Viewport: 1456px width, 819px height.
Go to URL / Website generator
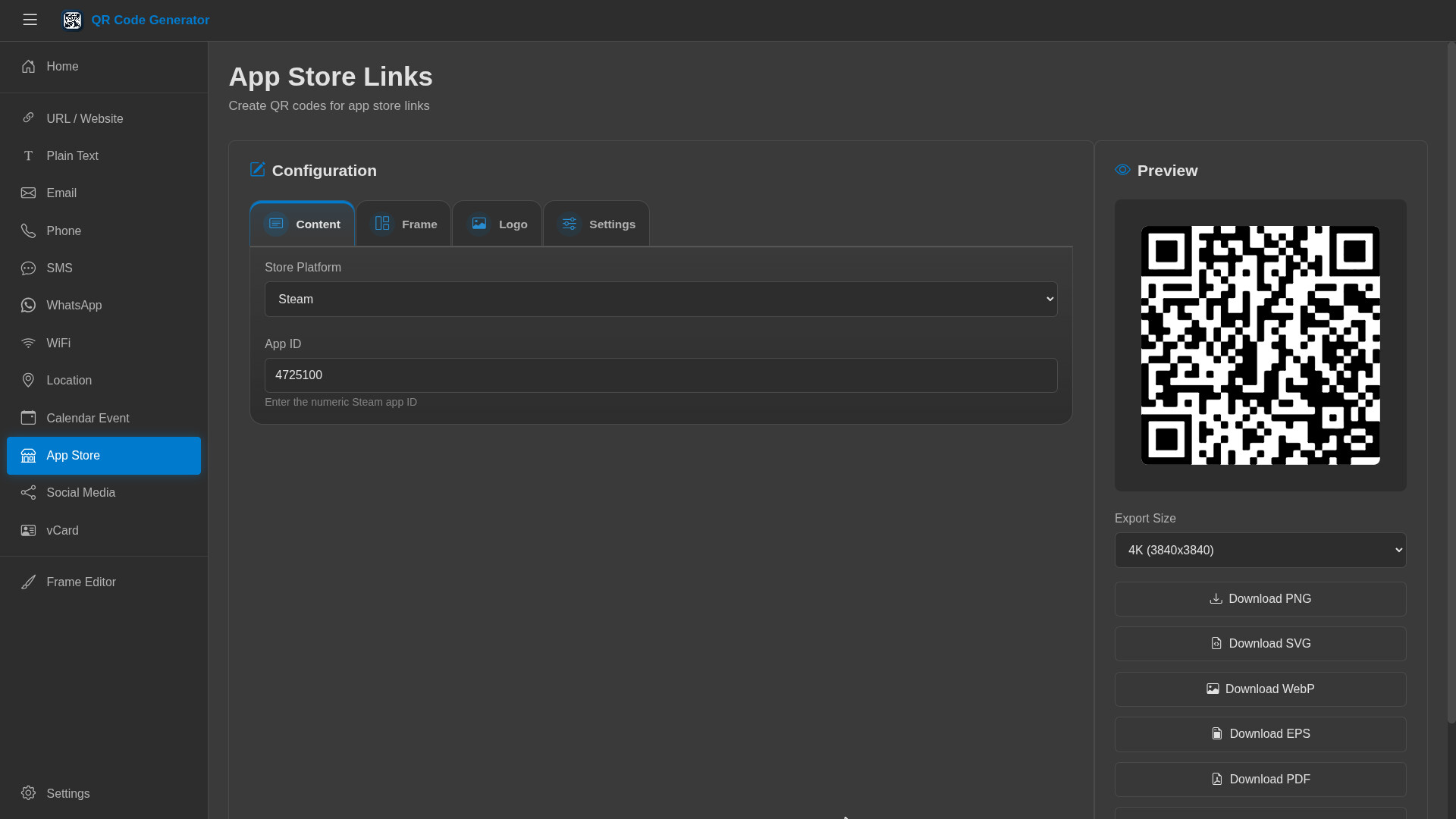[x=104, y=118]
